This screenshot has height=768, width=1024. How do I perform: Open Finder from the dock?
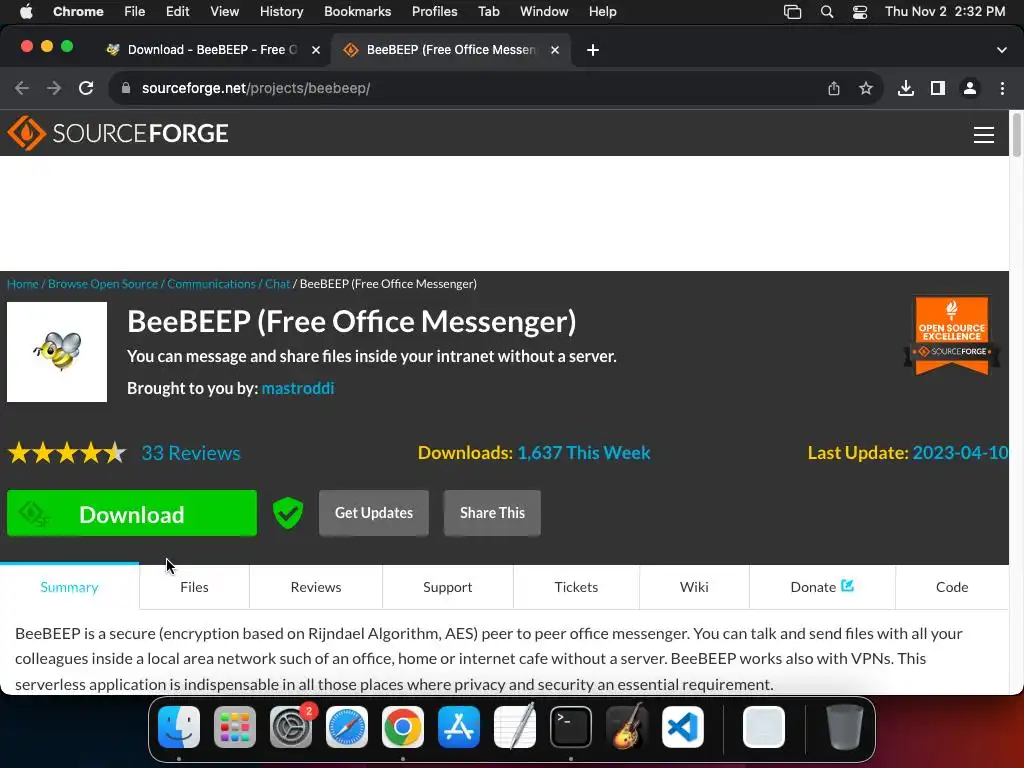pyautogui.click(x=179, y=727)
